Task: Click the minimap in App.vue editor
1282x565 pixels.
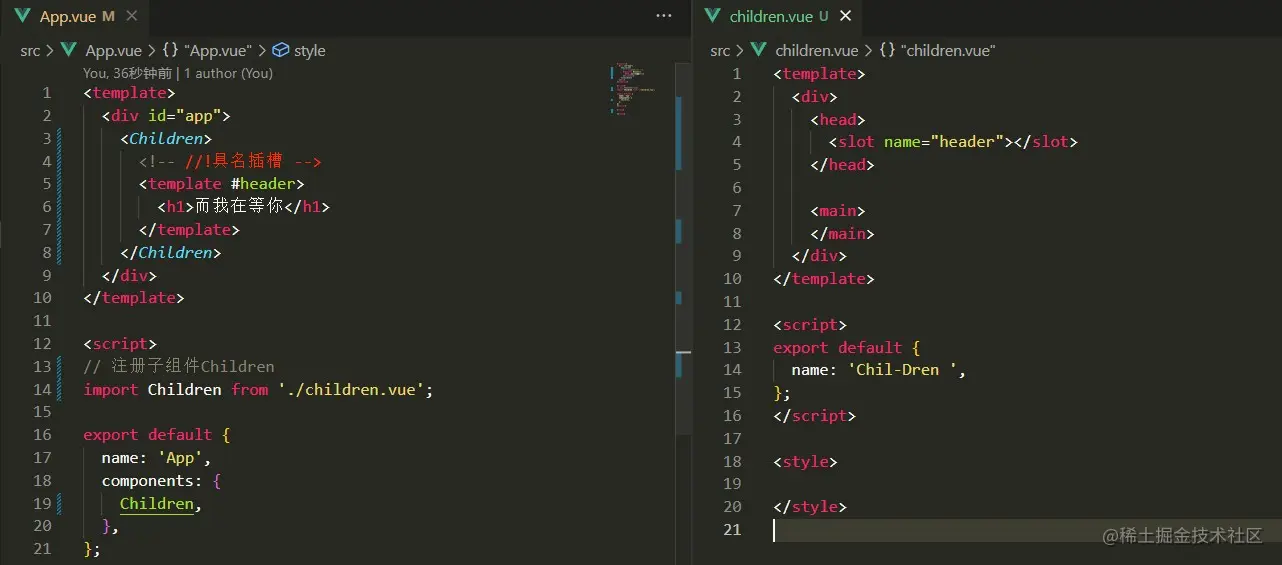Action: (x=633, y=90)
